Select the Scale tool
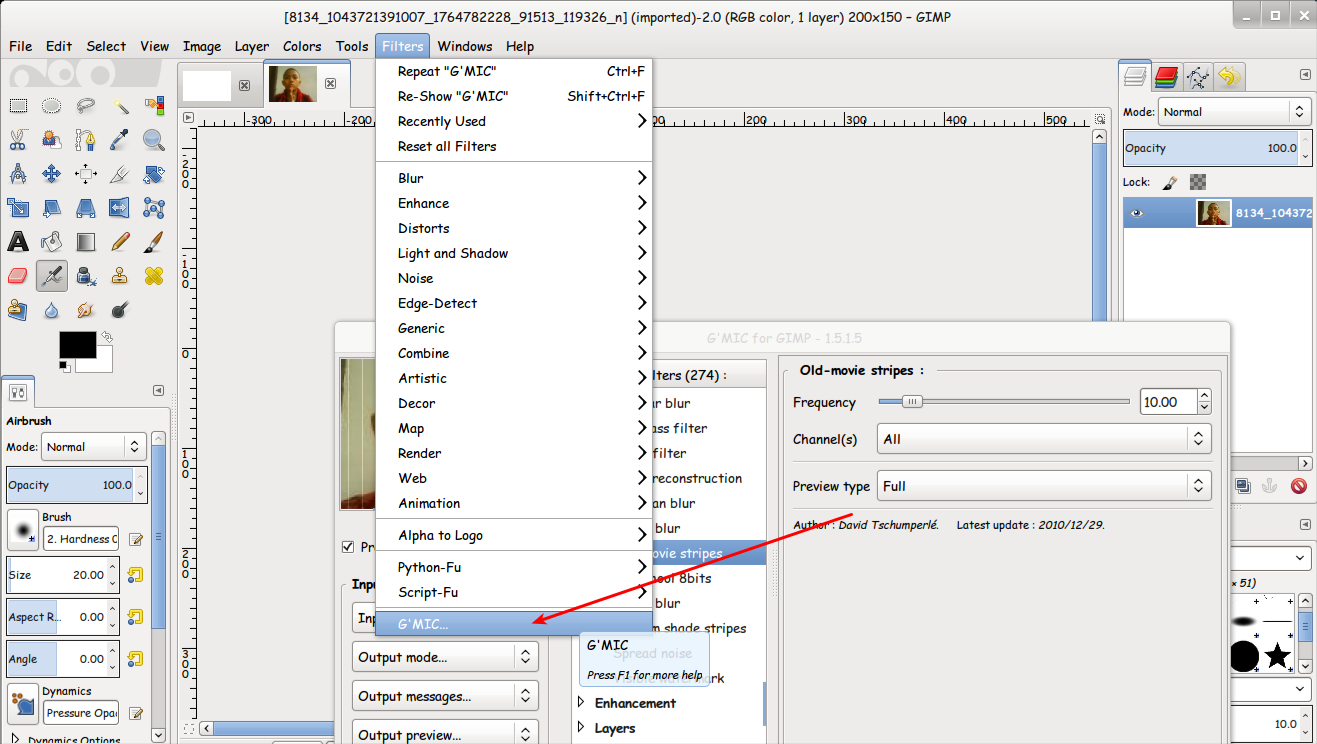This screenshot has width=1317, height=744. pyautogui.click(x=18, y=207)
